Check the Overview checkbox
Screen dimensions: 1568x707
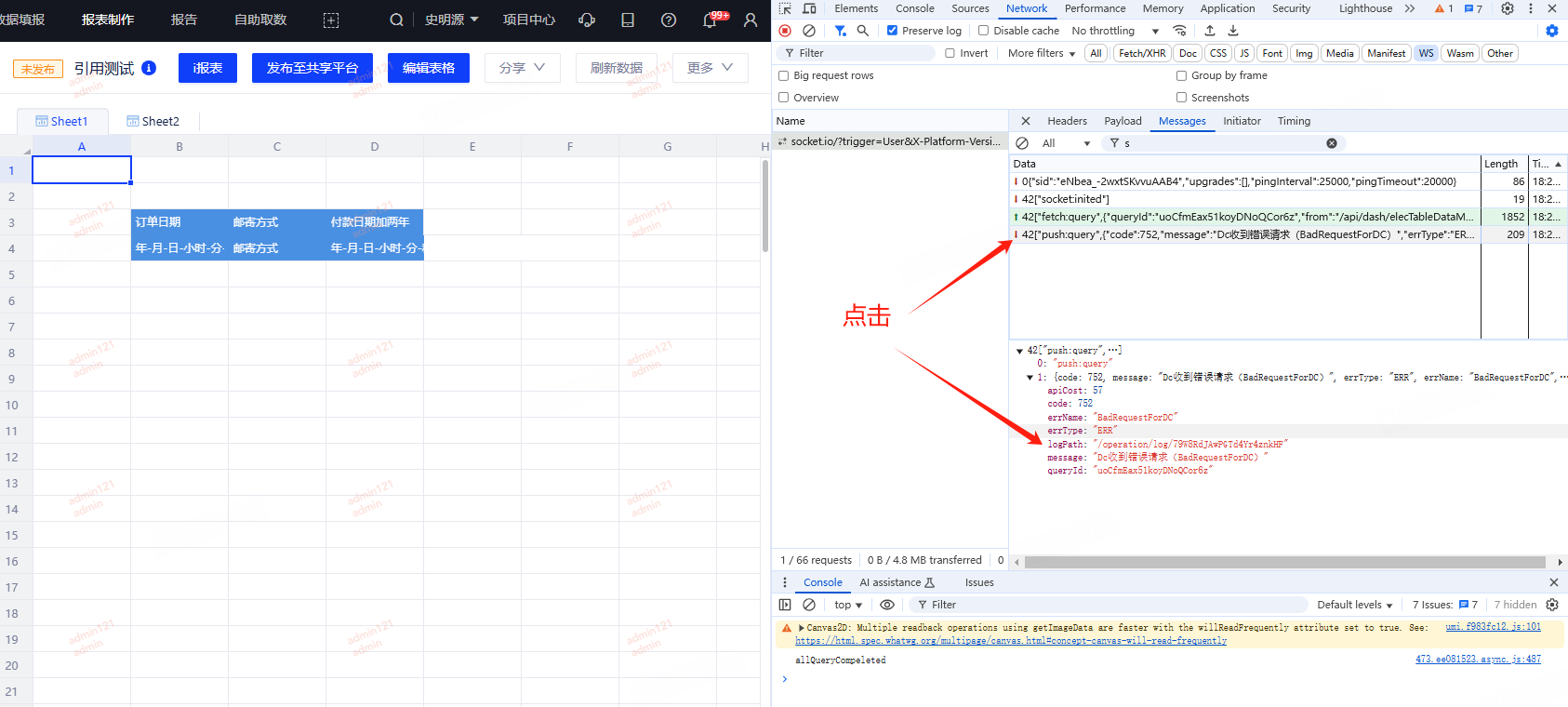[x=783, y=98]
